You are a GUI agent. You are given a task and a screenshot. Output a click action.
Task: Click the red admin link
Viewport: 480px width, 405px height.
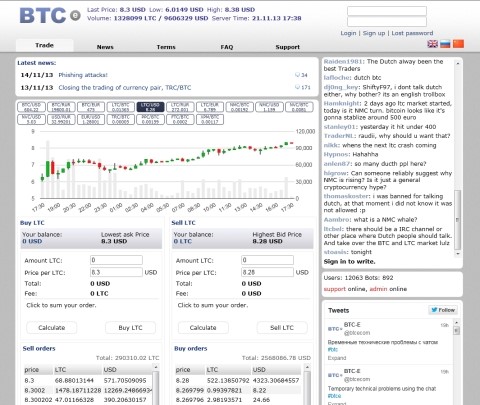[378, 289]
